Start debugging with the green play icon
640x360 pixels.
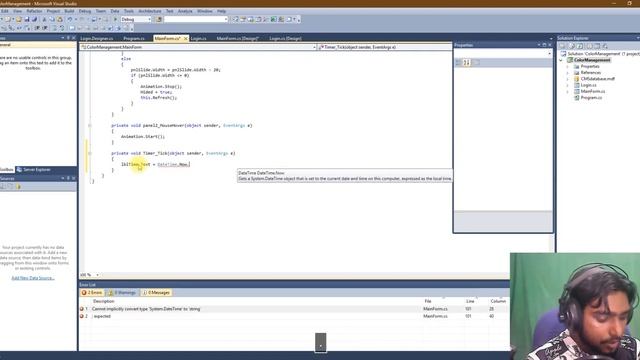116,19
